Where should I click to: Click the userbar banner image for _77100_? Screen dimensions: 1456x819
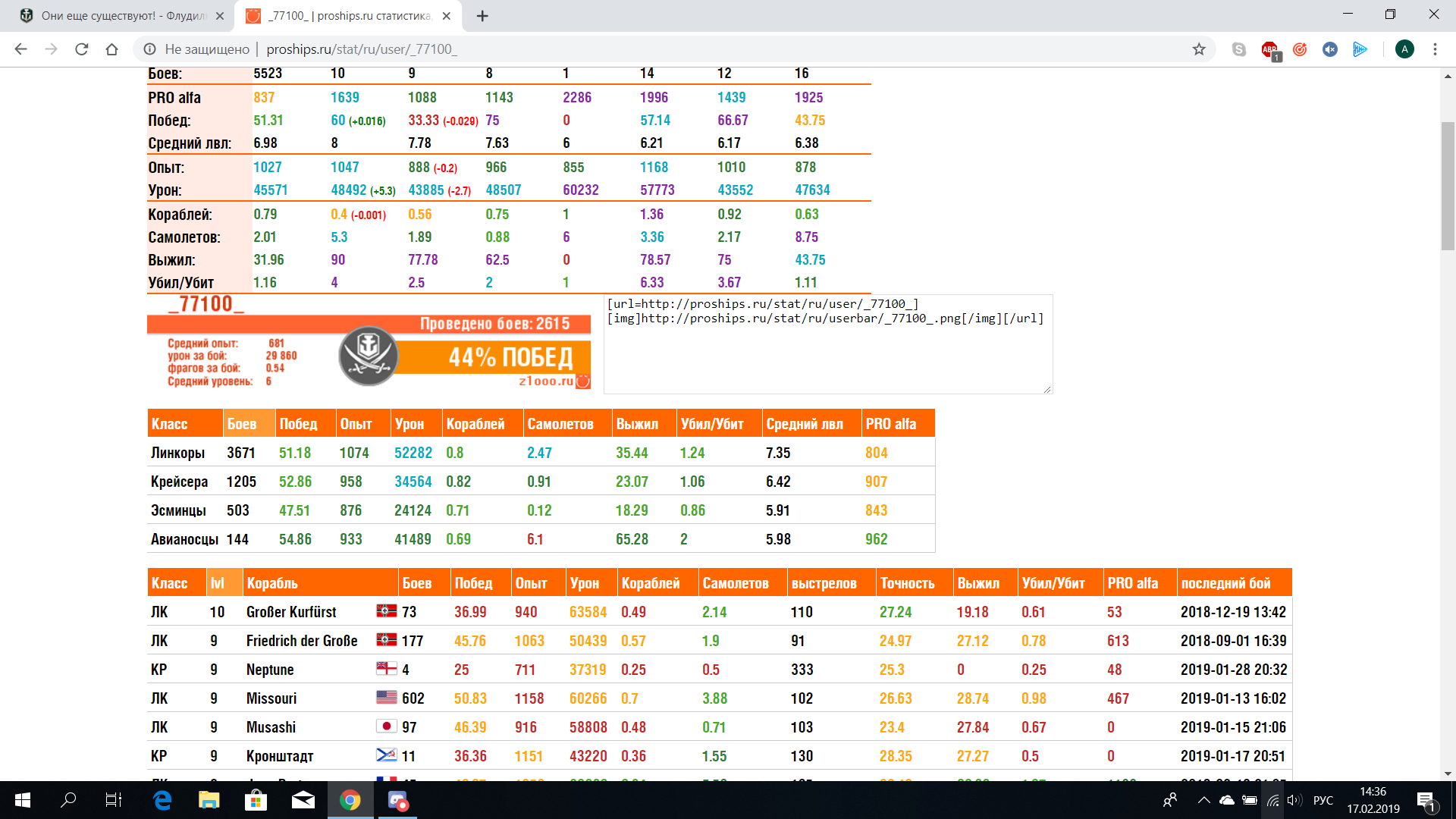pyautogui.click(x=369, y=342)
